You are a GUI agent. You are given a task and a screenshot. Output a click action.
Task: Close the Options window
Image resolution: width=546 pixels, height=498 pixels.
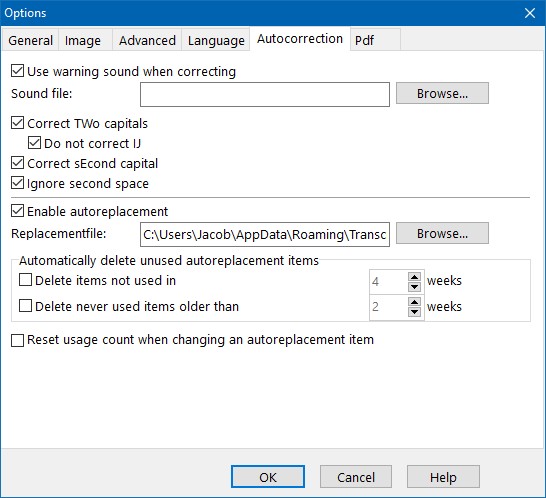point(530,13)
